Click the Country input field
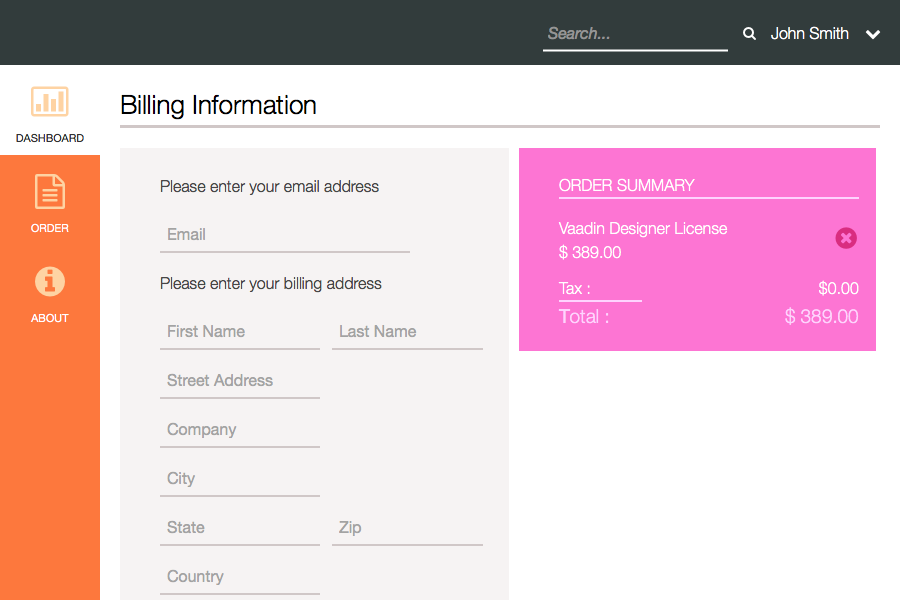The height and width of the screenshot is (600, 900). tap(240, 577)
